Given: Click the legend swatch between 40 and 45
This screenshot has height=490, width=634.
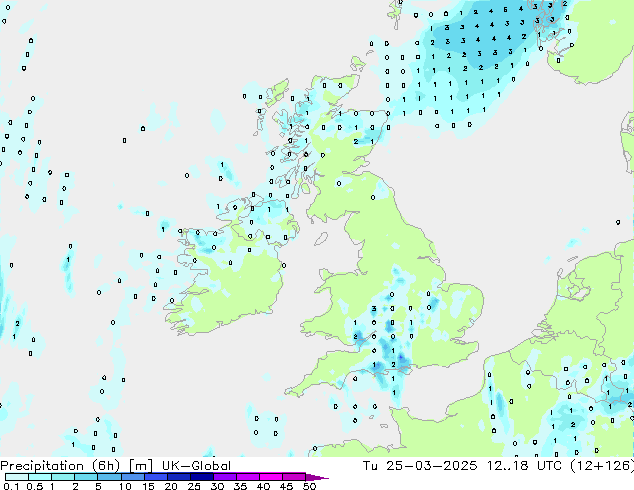Looking at the screenshot, I should click(271, 477).
